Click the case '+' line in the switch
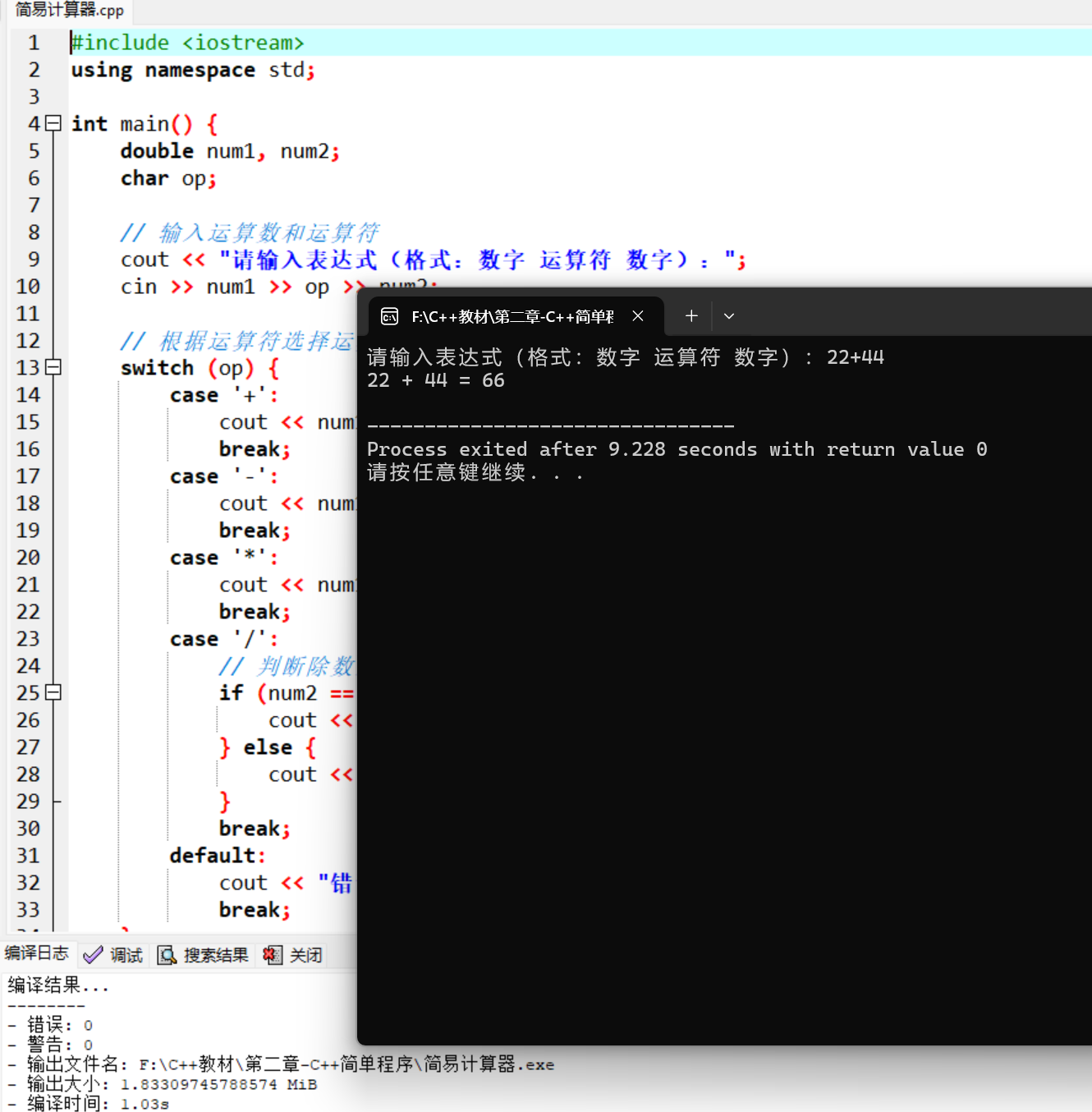The width and height of the screenshot is (1092, 1112). click(x=224, y=395)
